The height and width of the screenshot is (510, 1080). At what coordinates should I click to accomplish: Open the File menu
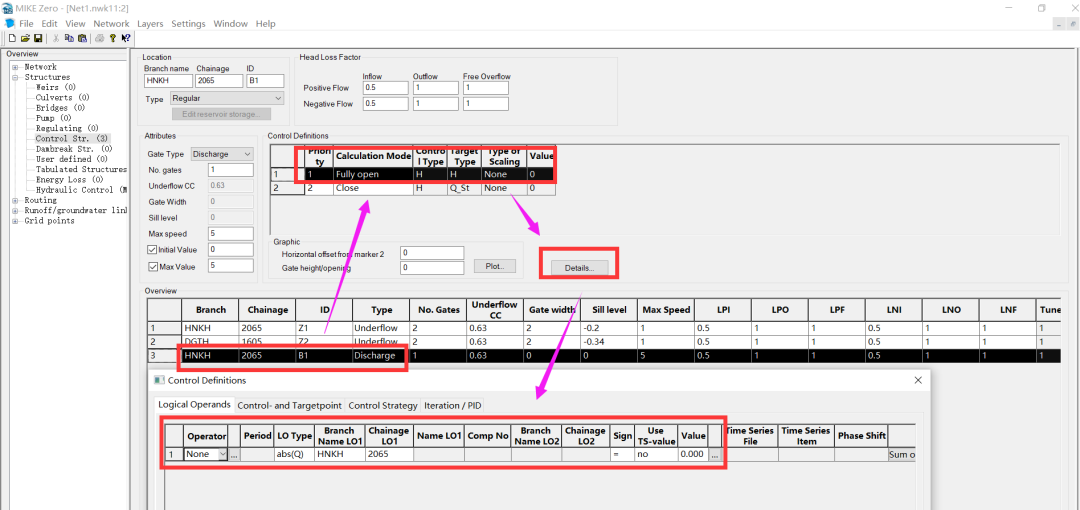tap(26, 23)
